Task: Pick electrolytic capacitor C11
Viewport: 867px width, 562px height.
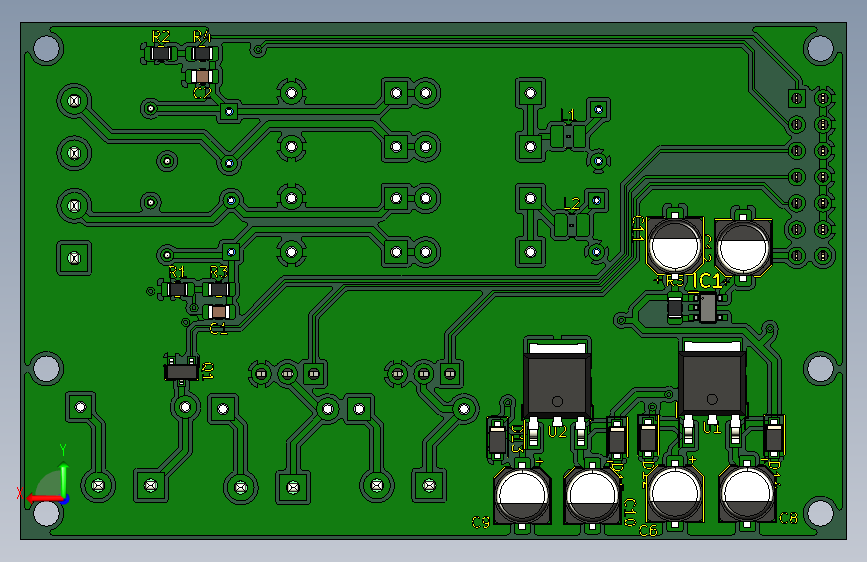Action: tap(675, 245)
